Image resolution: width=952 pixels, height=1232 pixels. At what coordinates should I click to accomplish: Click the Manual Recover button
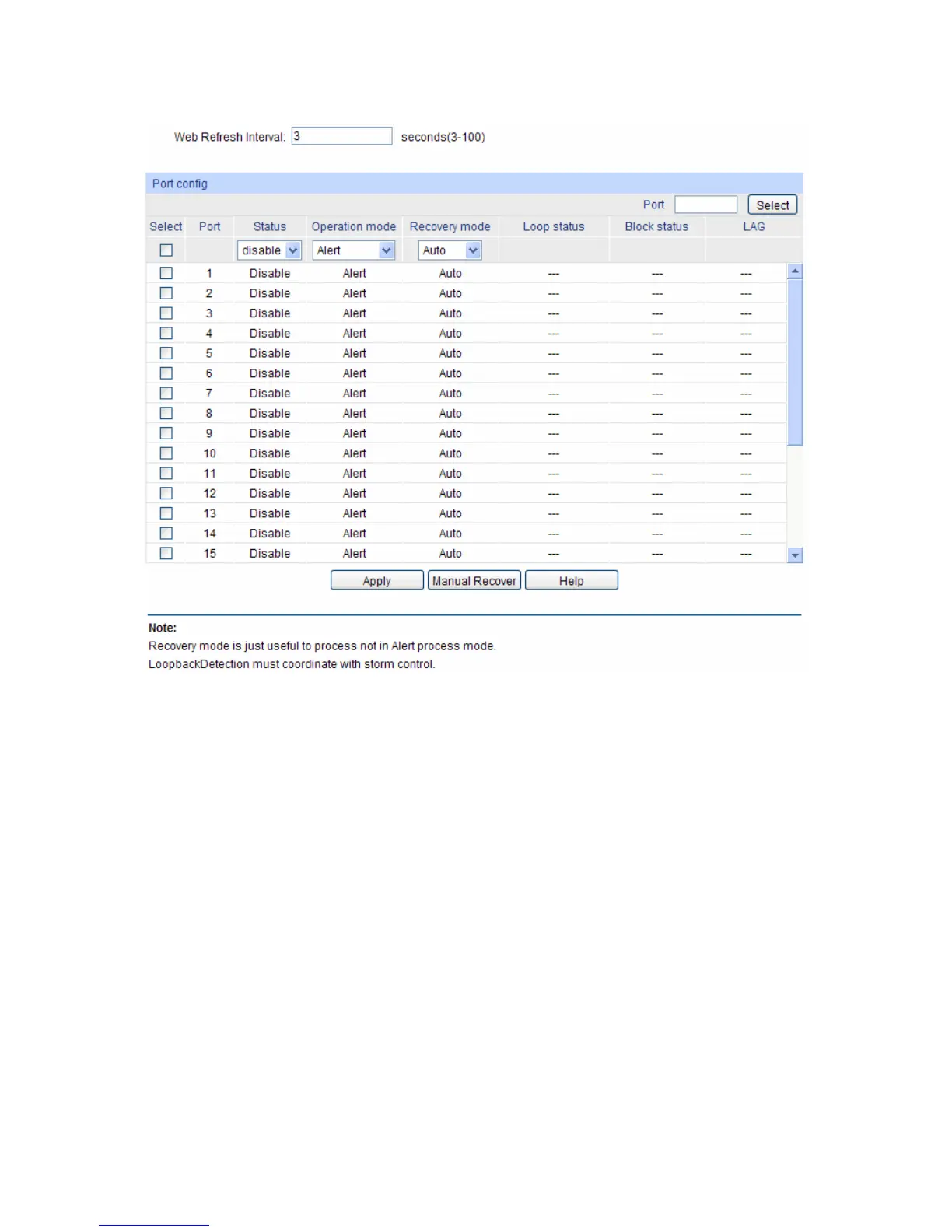474,580
